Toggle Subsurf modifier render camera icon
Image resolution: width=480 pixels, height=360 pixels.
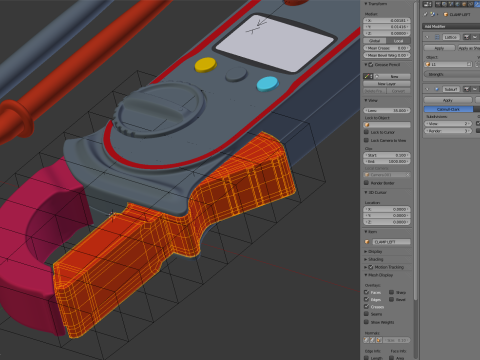pos(467,89)
